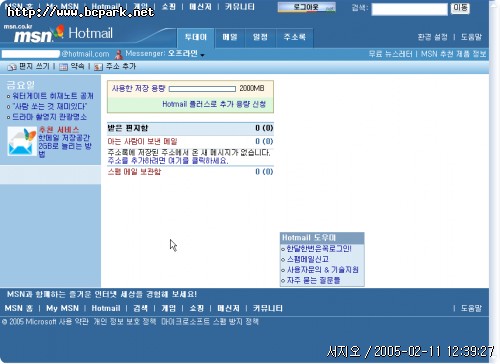Open the 스팸메일신고 report spam link

point(308,259)
